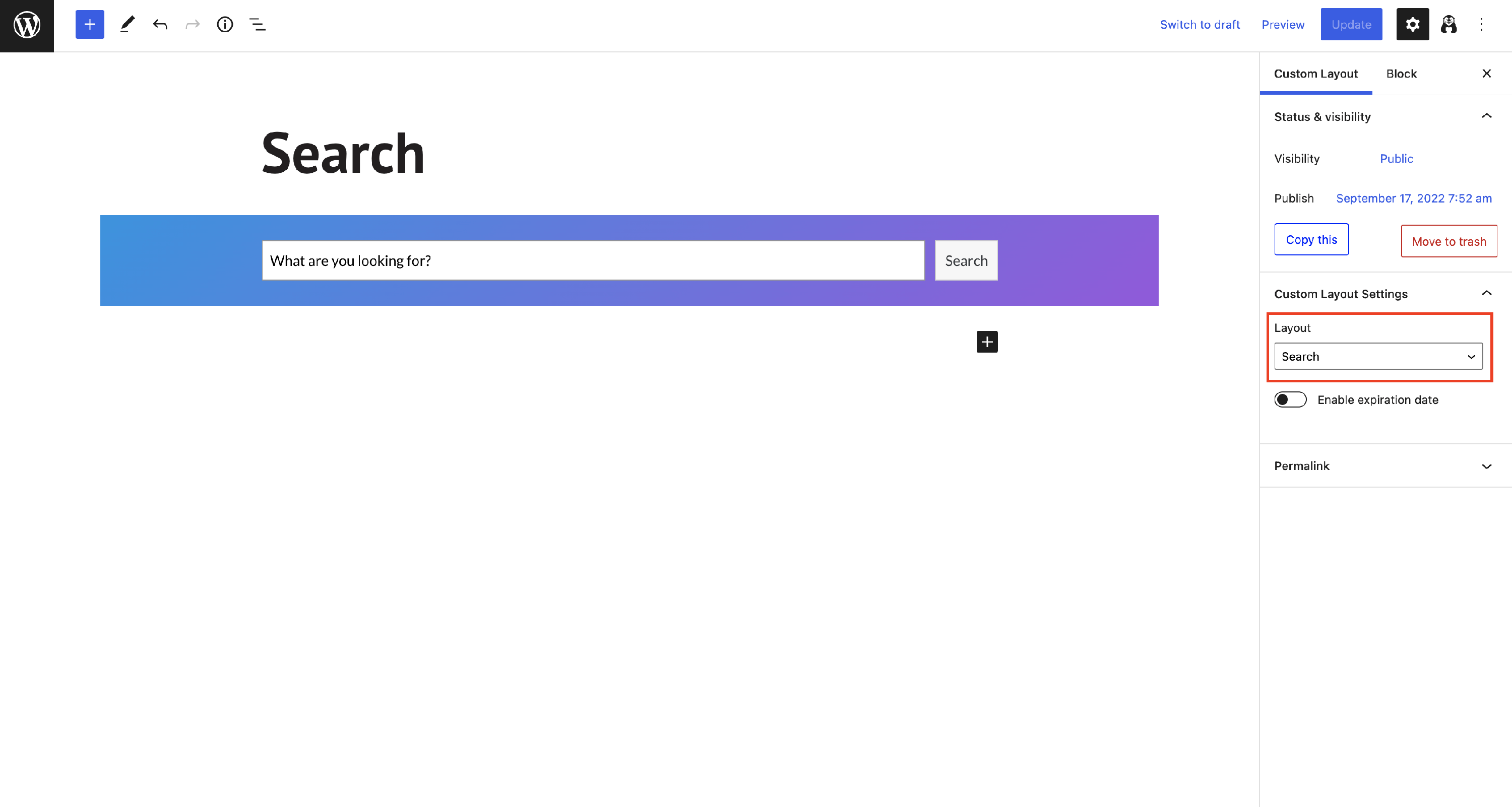The image size is (1512, 807).
Task: Expand the Permalink panel
Action: pos(1486,466)
